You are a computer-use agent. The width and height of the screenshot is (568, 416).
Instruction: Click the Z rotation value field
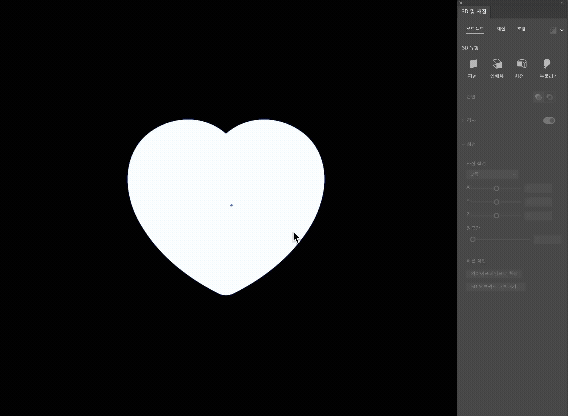click(x=538, y=216)
